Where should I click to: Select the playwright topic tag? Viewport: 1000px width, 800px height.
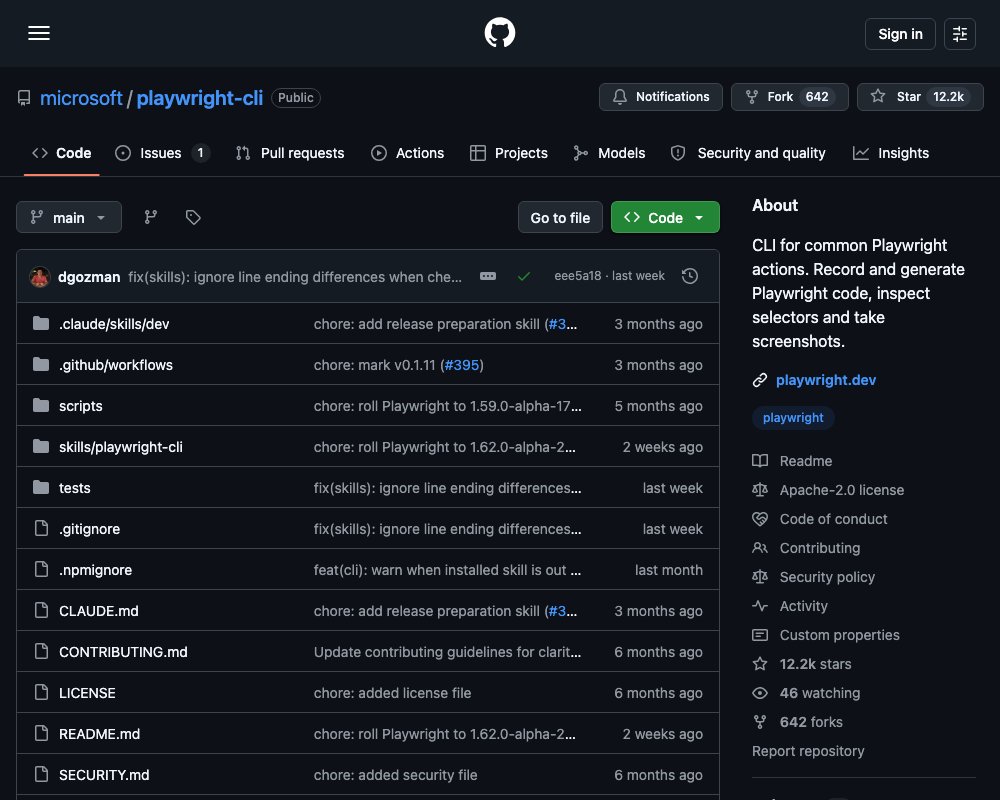[793, 418]
